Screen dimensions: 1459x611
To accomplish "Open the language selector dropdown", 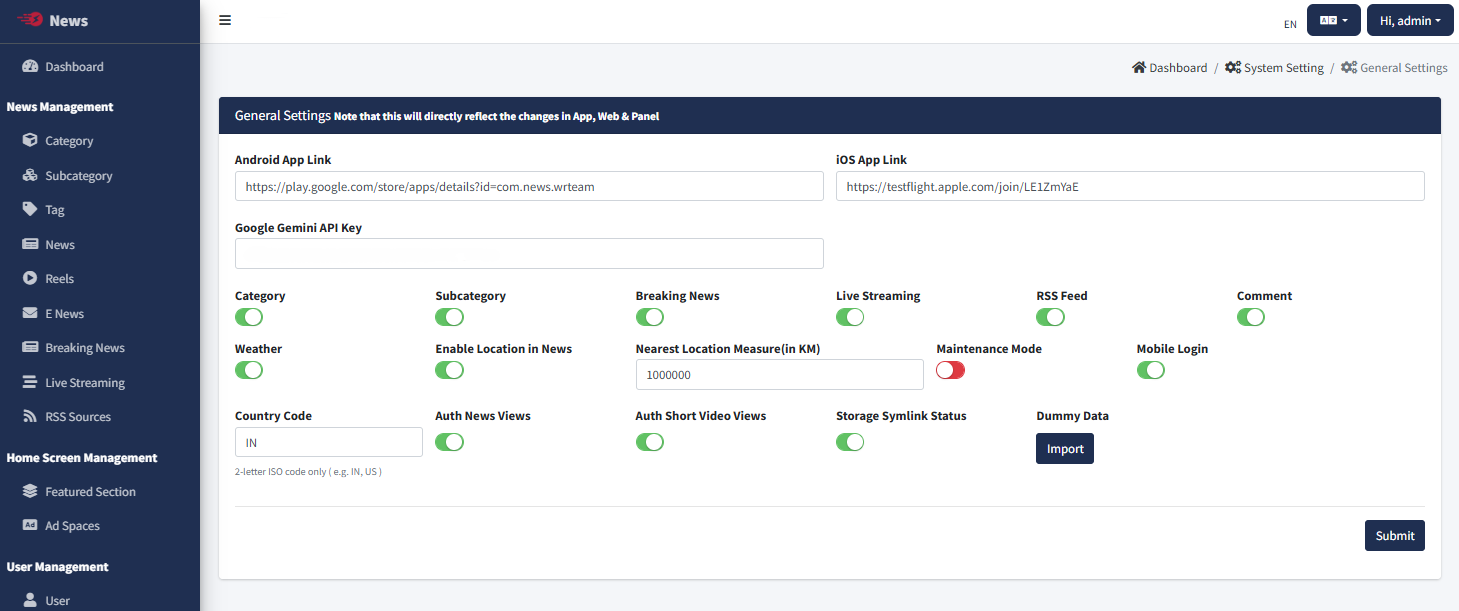I will tap(1334, 20).
